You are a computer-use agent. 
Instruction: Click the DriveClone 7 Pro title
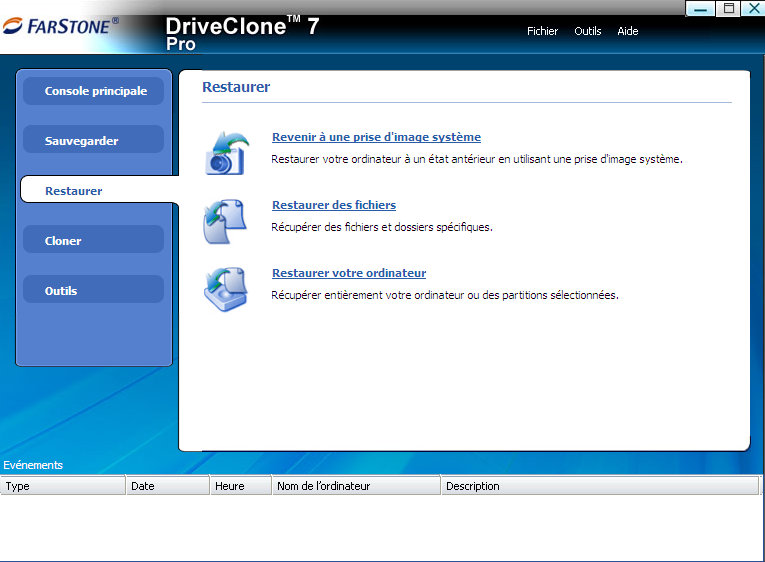tap(242, 33)
